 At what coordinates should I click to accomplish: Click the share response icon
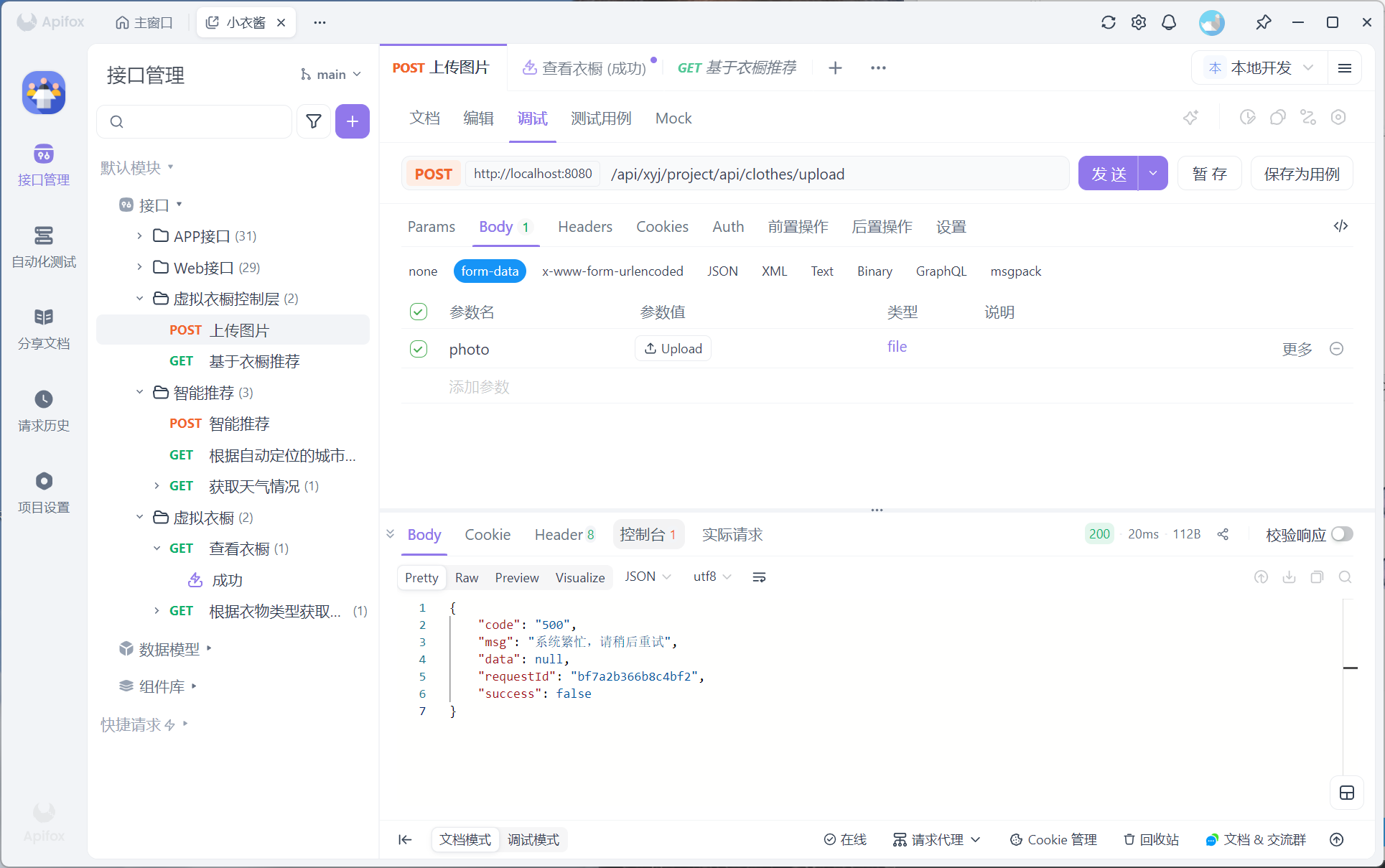[x=1223, y=534]
